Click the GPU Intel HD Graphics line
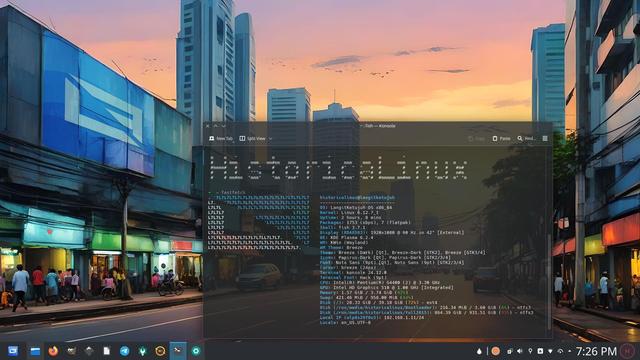The width and height of the screenshot is (640, 360). click(387, 287)
